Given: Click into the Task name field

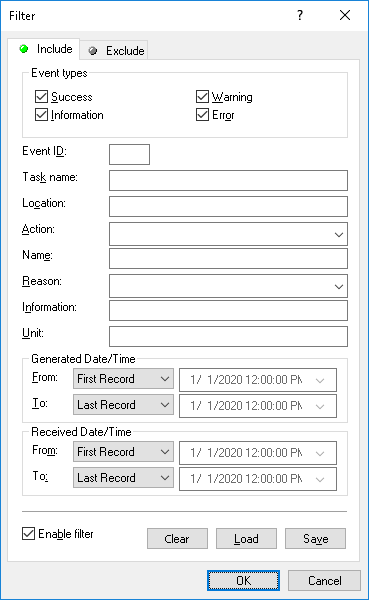Looking at the screenshot, I should 229,181.
